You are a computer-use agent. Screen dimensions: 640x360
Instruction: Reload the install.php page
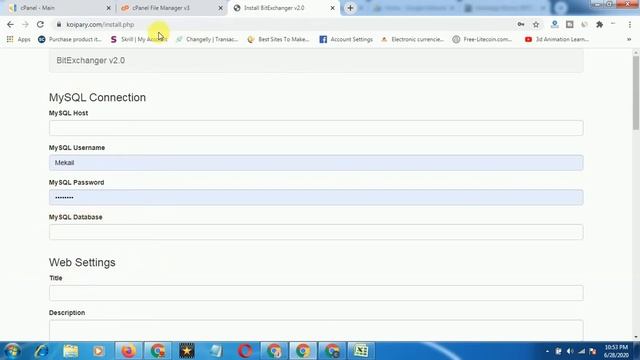(x=40, y=24)
